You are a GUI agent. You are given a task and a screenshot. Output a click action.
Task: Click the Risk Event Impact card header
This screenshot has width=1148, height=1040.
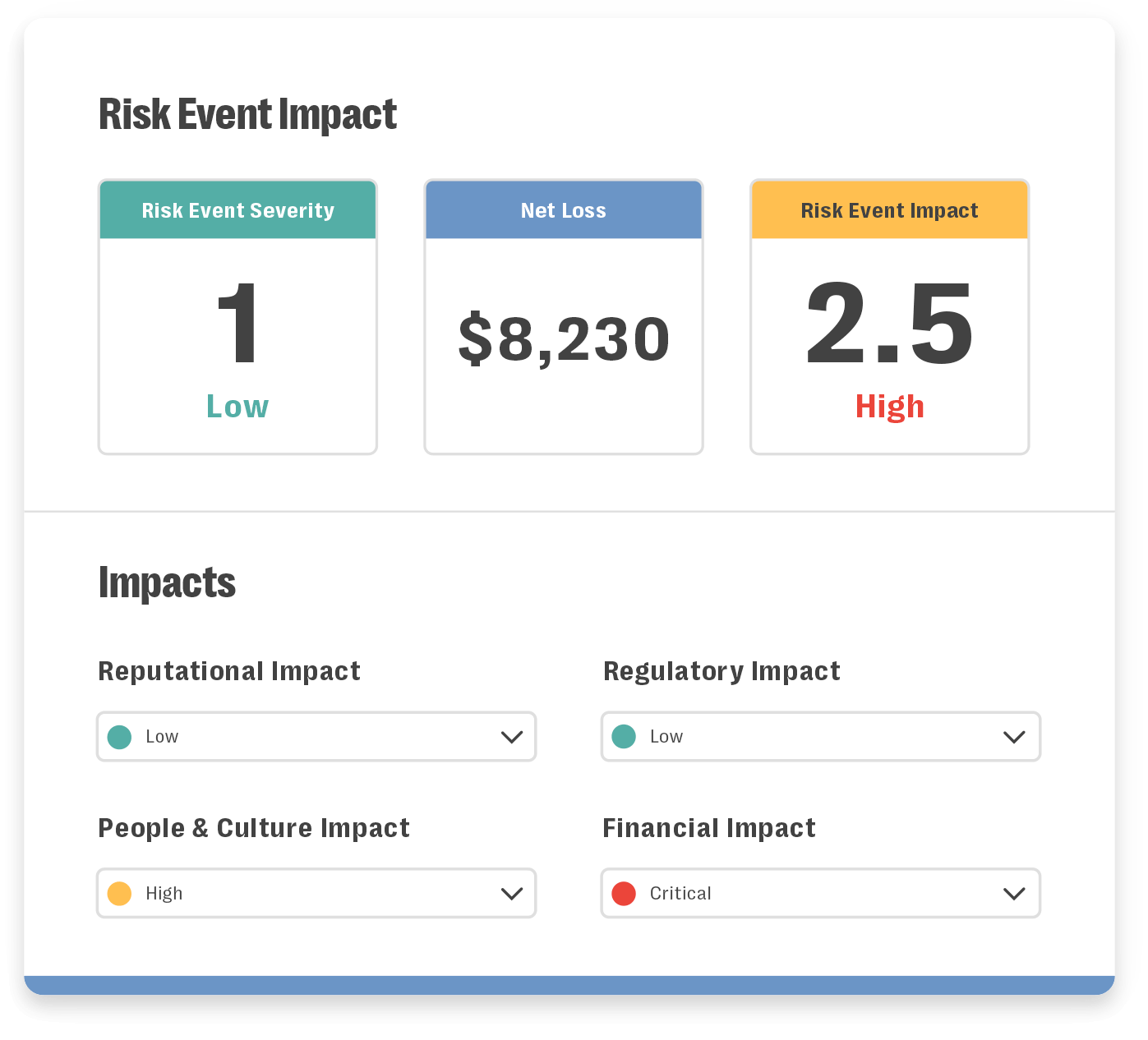[x=889, y=210]
